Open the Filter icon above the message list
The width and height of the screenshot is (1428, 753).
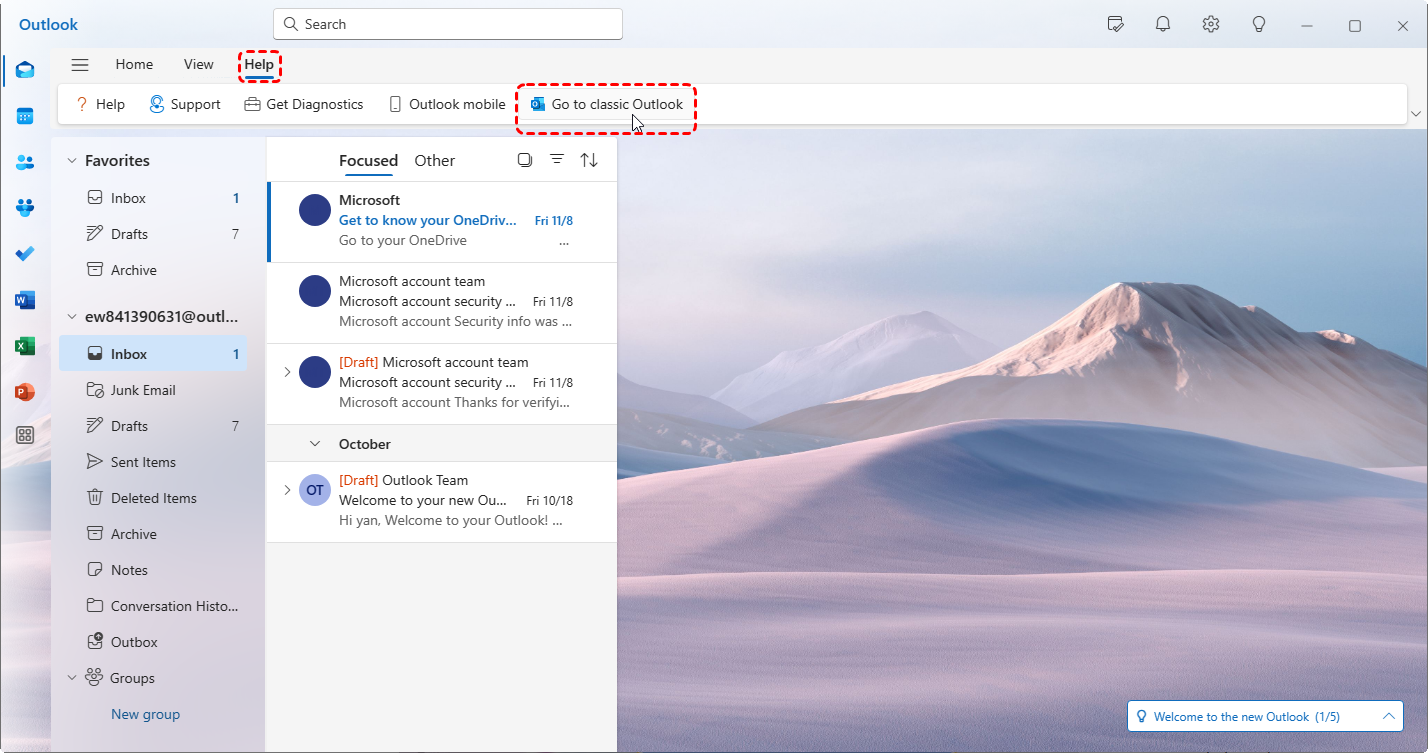tap(557, 160)
